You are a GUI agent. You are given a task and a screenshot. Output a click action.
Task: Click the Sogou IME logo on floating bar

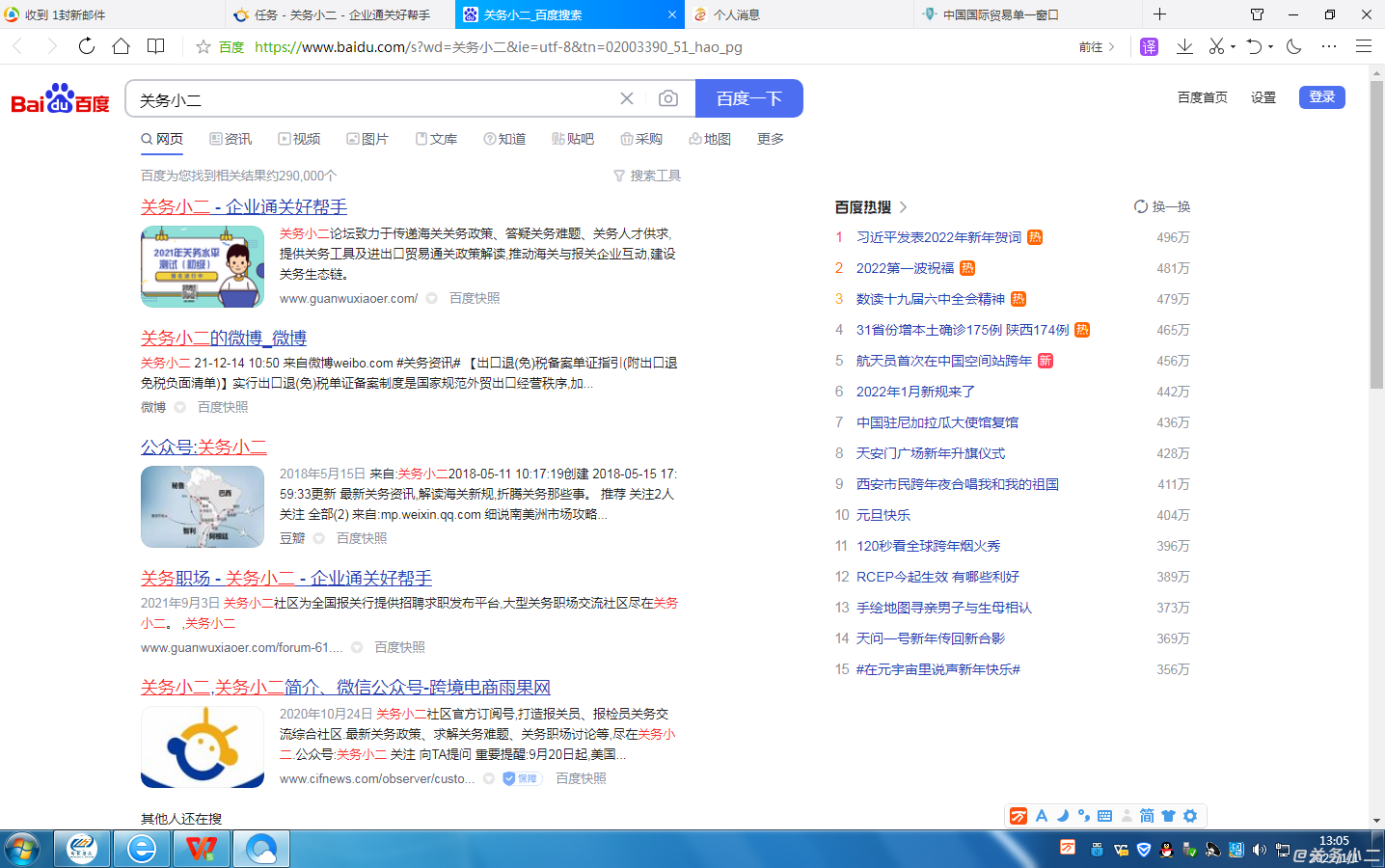click(1018, 816)
